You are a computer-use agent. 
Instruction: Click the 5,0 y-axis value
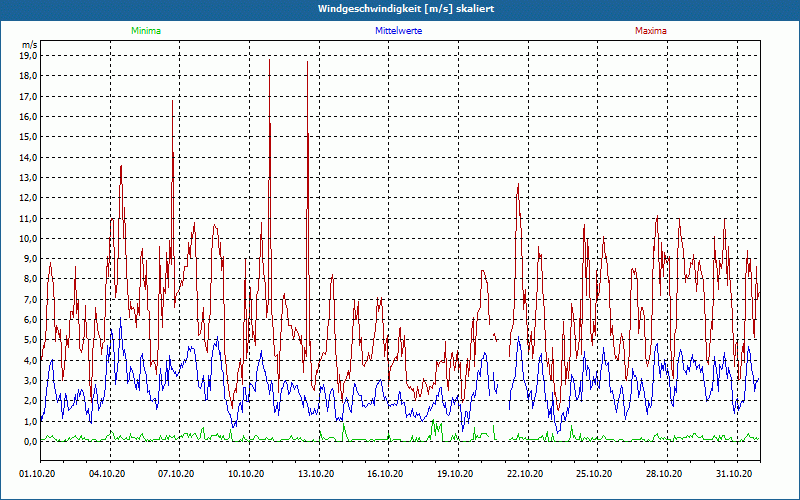coord(31,340)
